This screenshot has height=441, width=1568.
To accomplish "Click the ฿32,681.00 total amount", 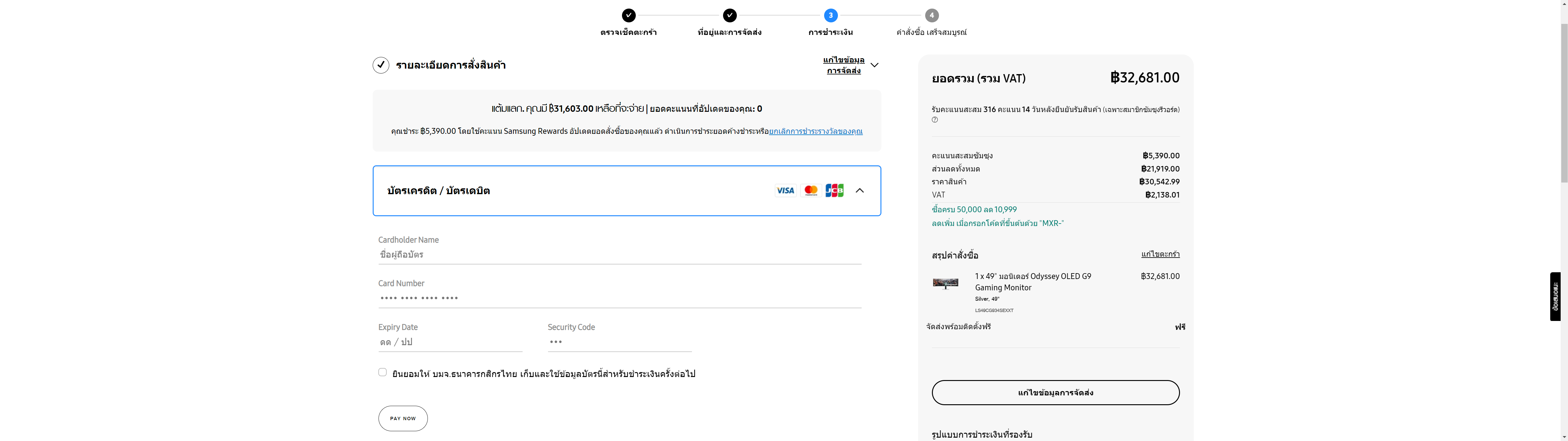I will [1144, 78].
